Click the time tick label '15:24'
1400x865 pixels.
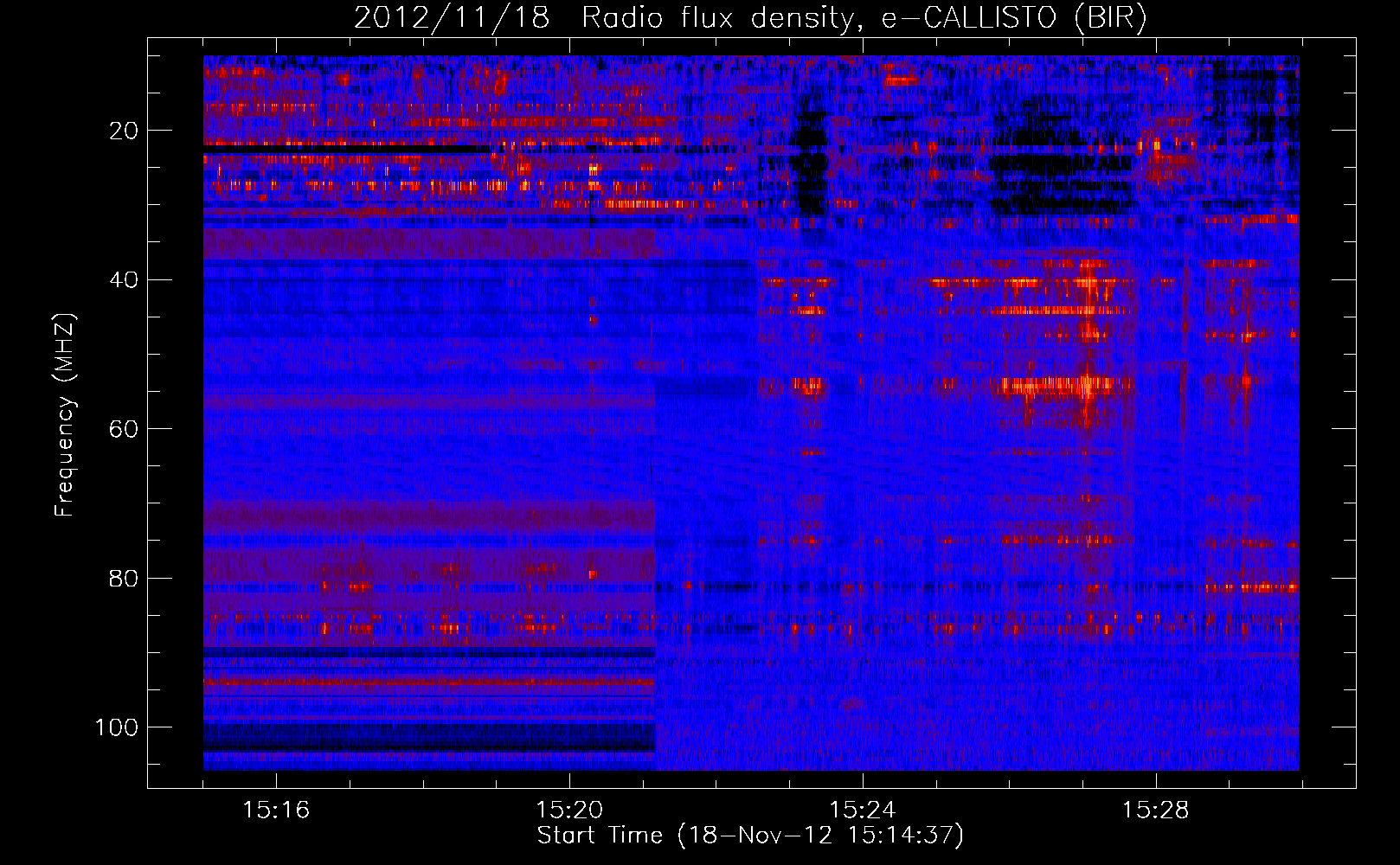click(x=863, y=811)
